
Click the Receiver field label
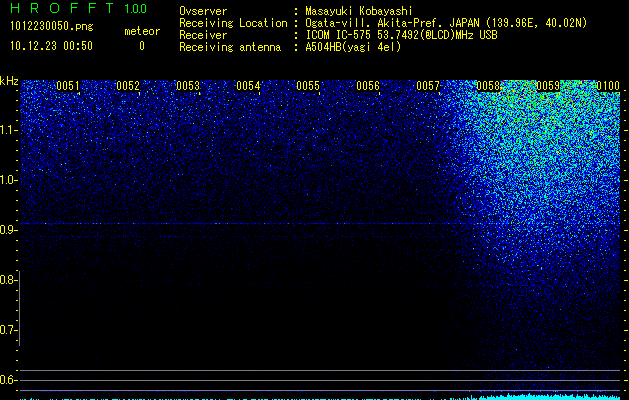[203, 35]
